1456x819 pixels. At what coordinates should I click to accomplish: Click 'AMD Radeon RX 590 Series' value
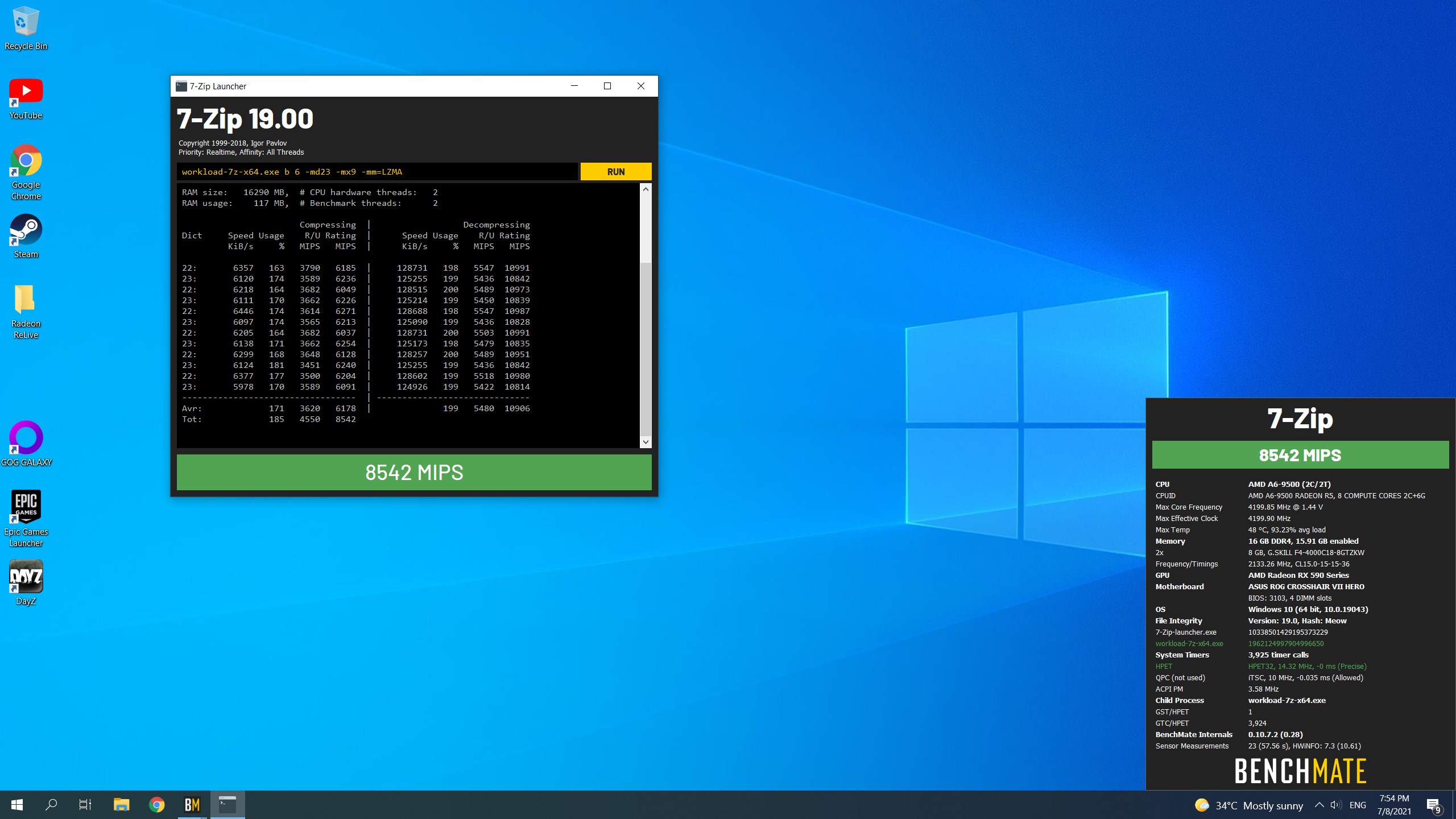coord(1298,576)
